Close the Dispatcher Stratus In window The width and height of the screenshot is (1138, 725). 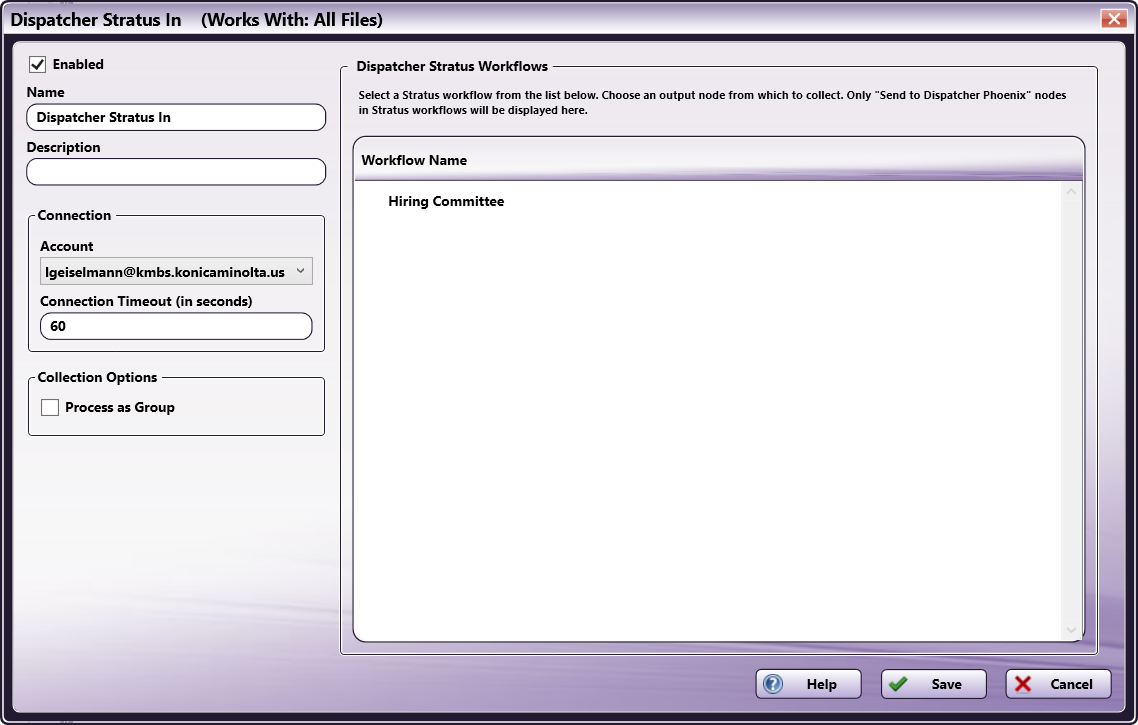point(1113,19)
